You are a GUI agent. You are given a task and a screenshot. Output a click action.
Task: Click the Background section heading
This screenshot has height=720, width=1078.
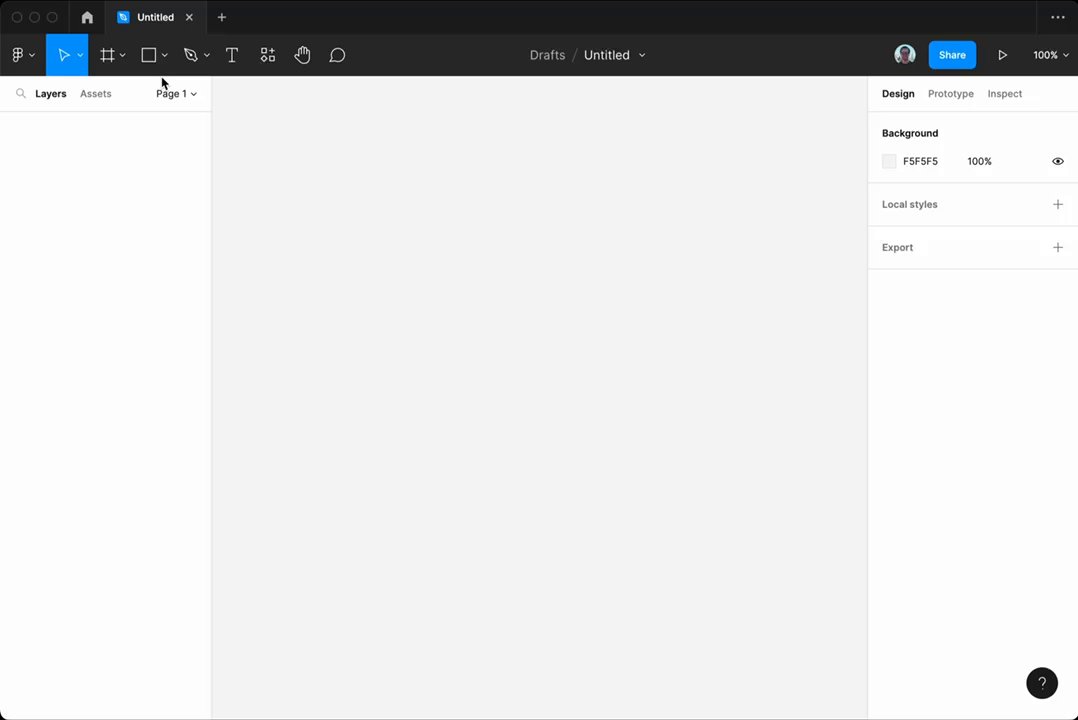point(910,133)
